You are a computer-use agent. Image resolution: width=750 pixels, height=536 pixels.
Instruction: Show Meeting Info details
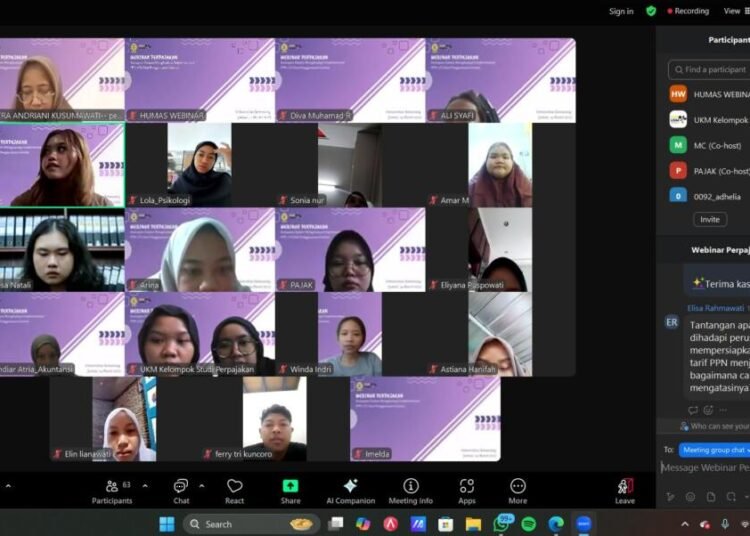click(410, 490)
